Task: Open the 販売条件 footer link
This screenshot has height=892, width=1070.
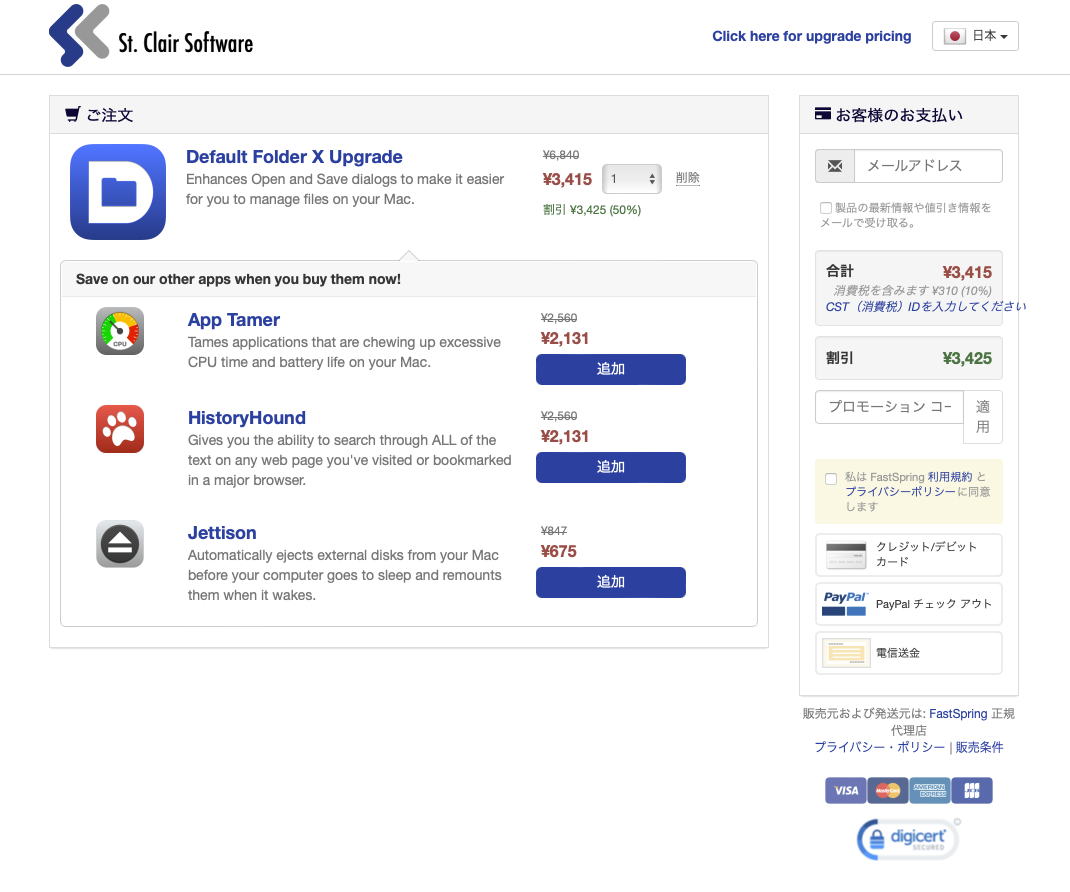Action: (x=979, y=747)
